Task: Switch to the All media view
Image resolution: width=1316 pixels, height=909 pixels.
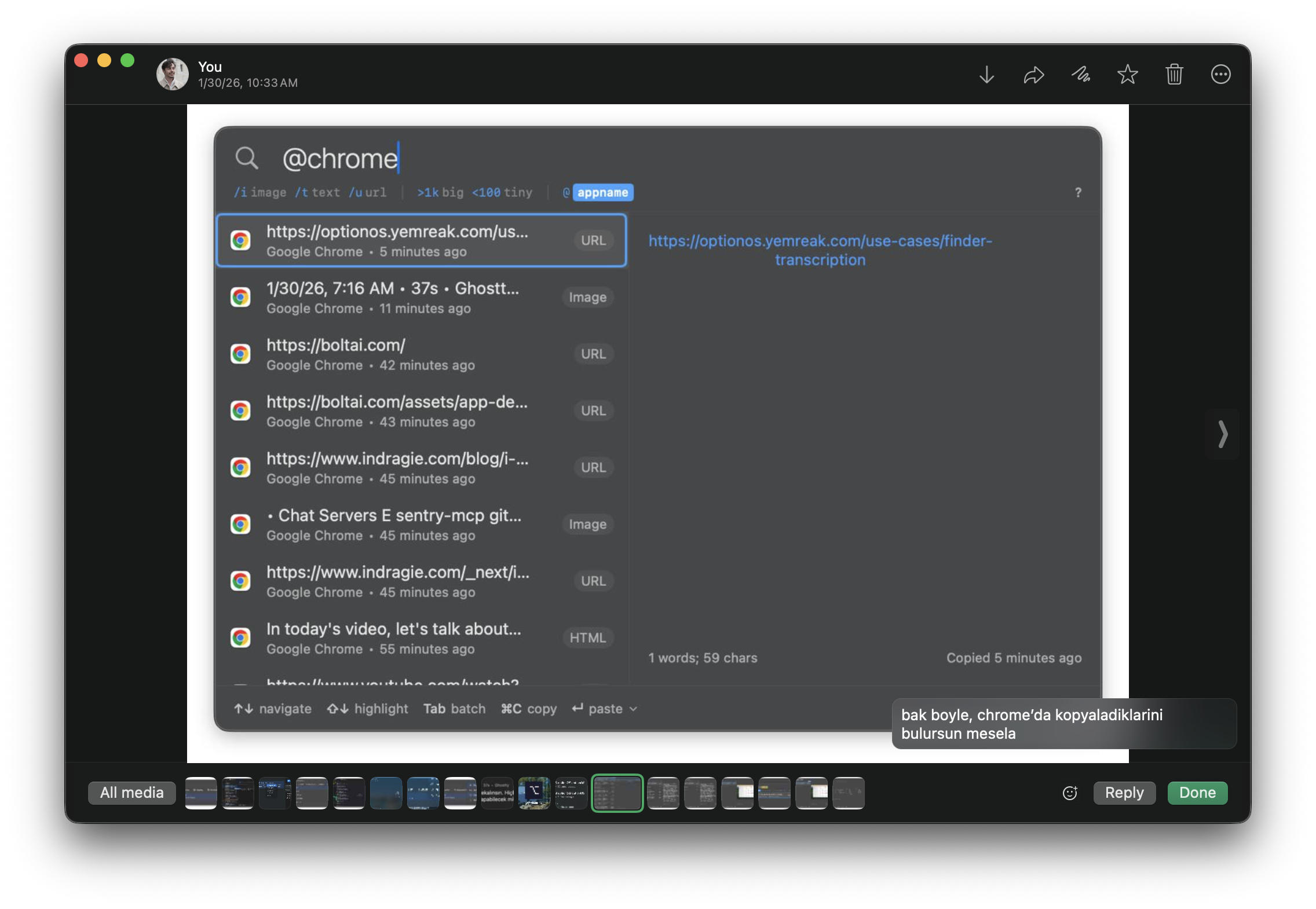Action: (131, 793)
